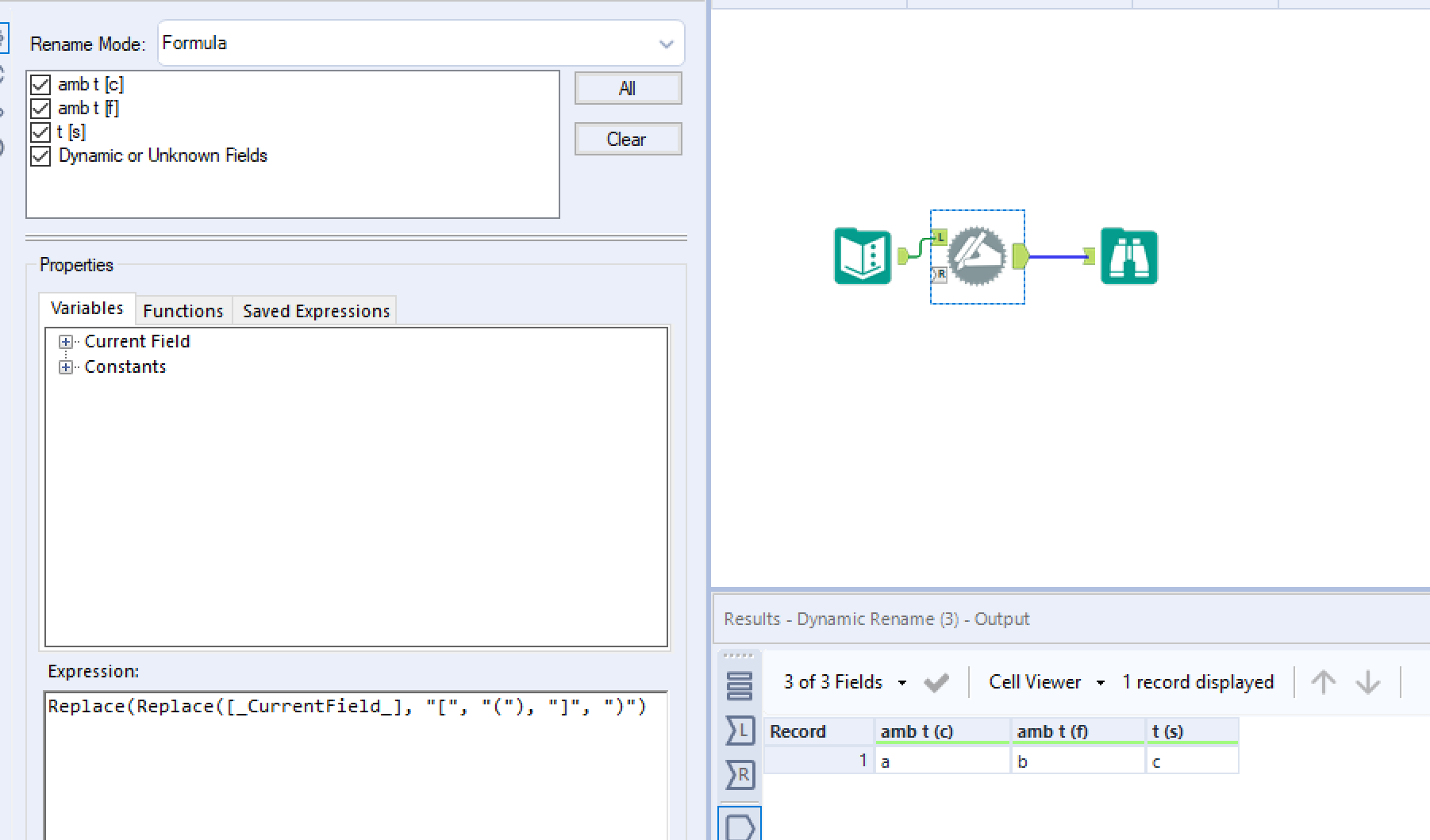Expand the Current Field tree item
1430x840 pixels.
tap(67, 341)
